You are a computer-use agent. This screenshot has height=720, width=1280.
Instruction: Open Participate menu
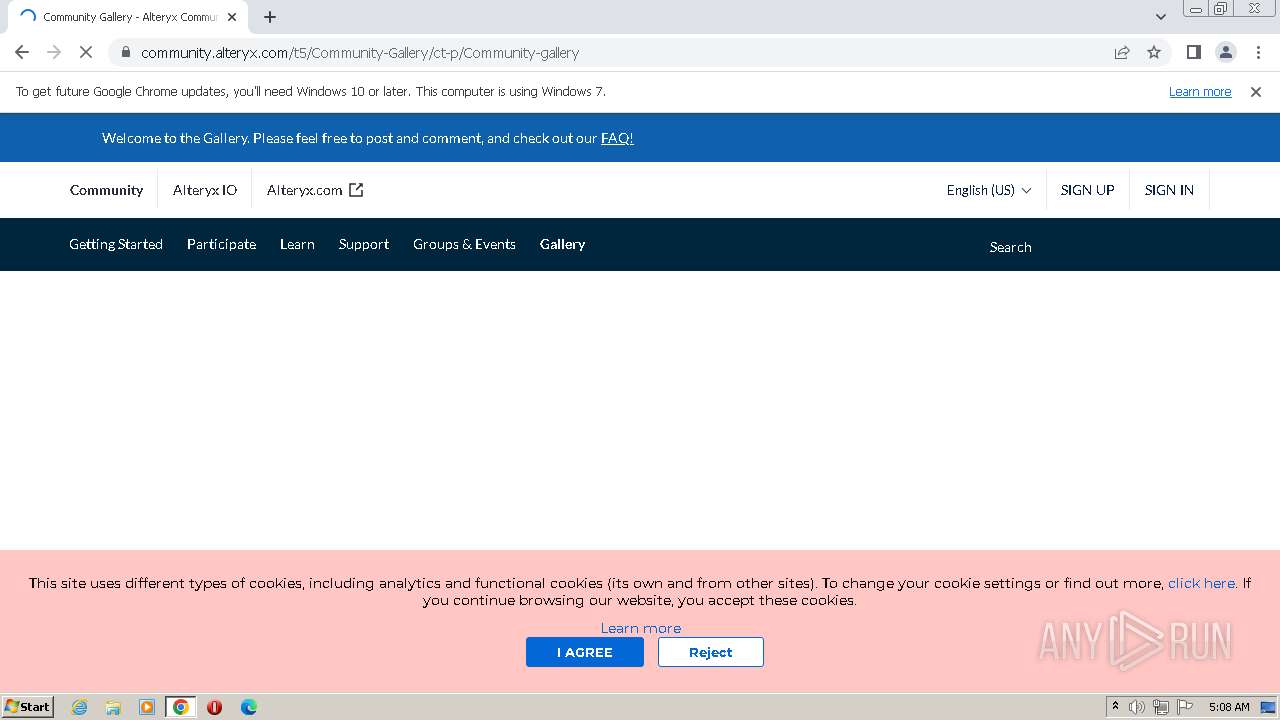(221, 244)
